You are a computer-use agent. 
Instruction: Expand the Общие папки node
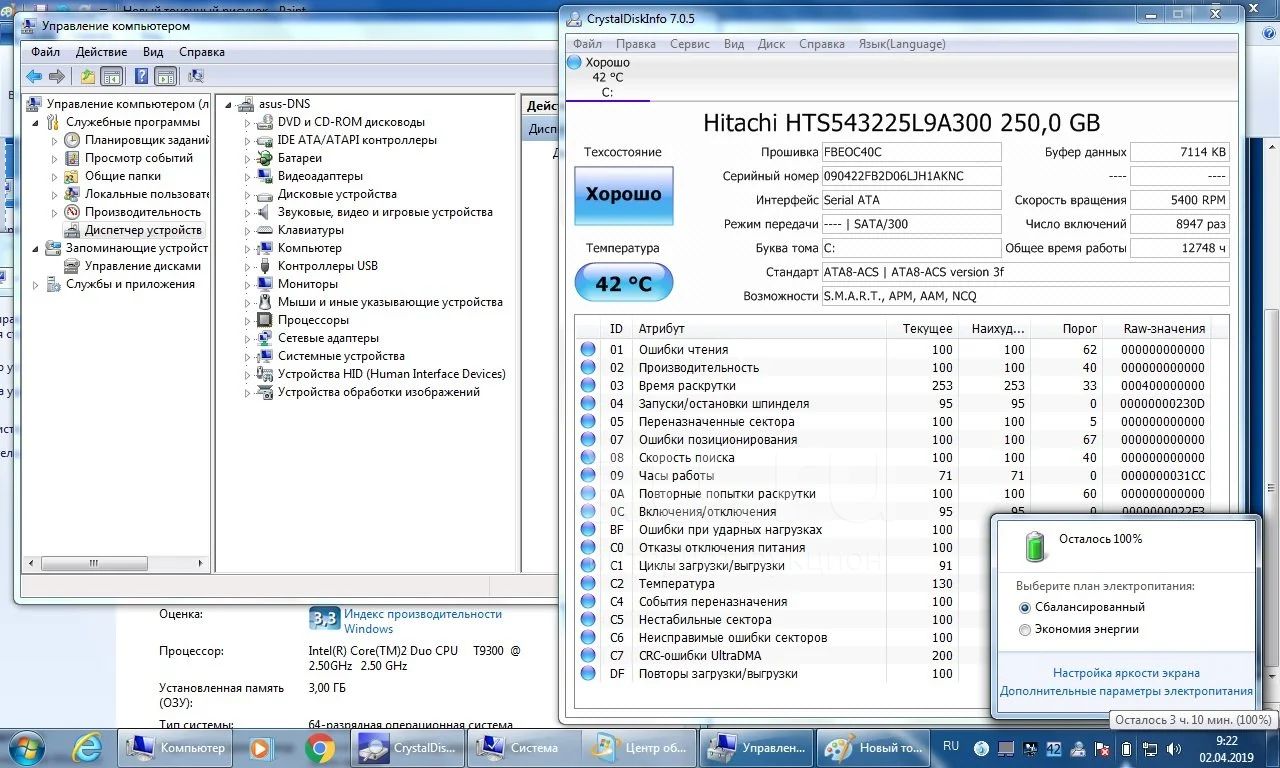[55, 176]
